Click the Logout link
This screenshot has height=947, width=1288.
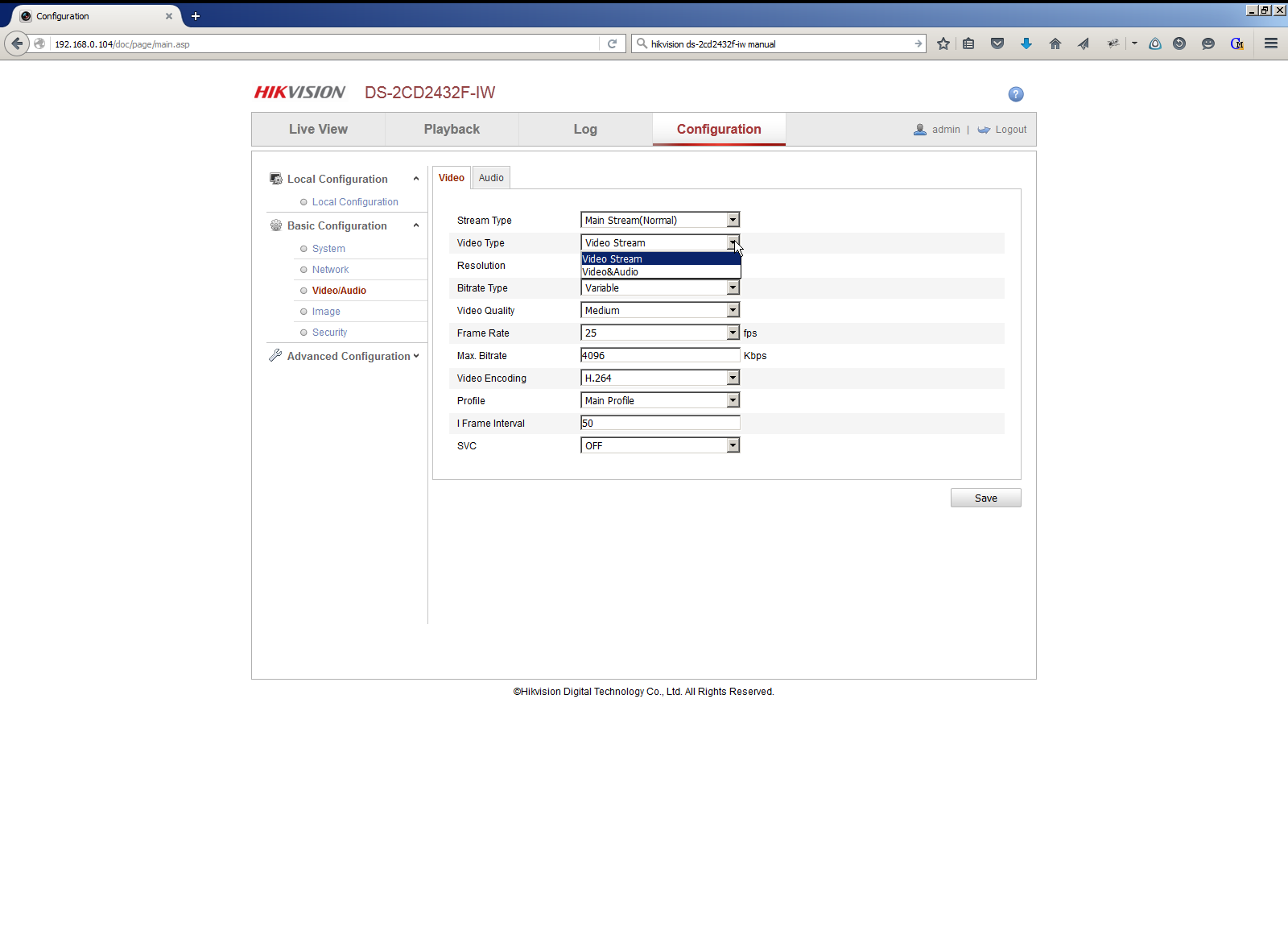tap(1011, 130)
